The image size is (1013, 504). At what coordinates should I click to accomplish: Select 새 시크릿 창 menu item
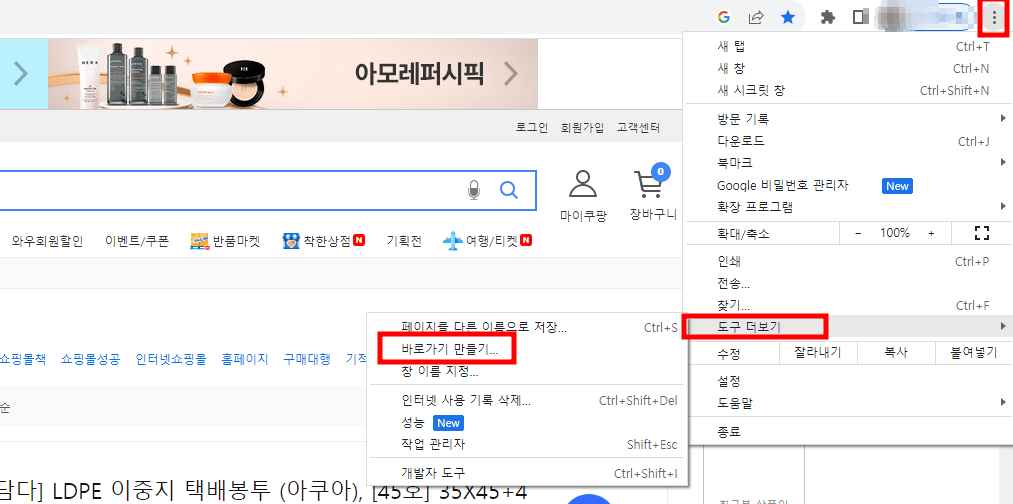click(x=848, y=90)
